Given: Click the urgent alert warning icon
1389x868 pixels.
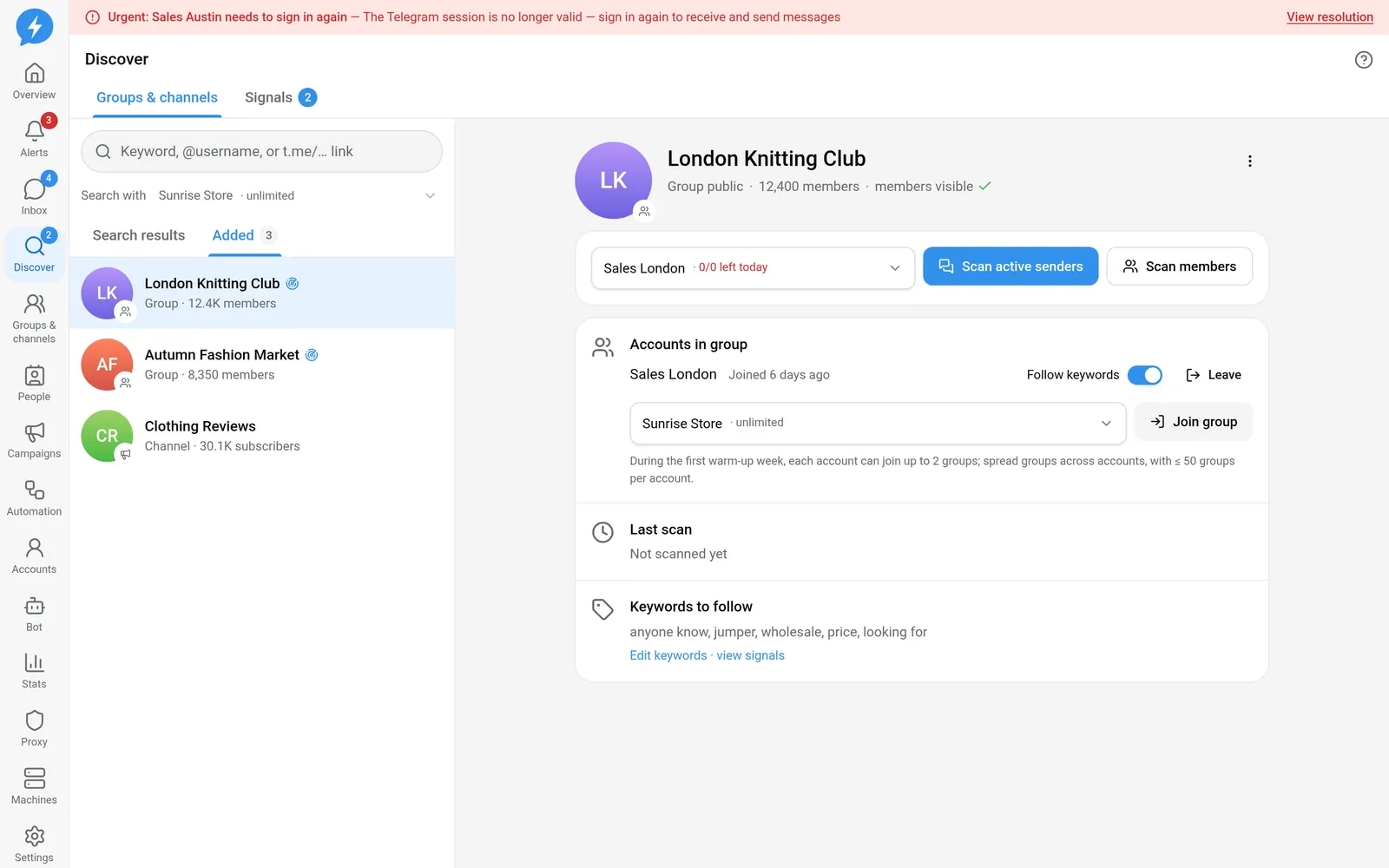Looking at the screenshot, I should point(92,17).
